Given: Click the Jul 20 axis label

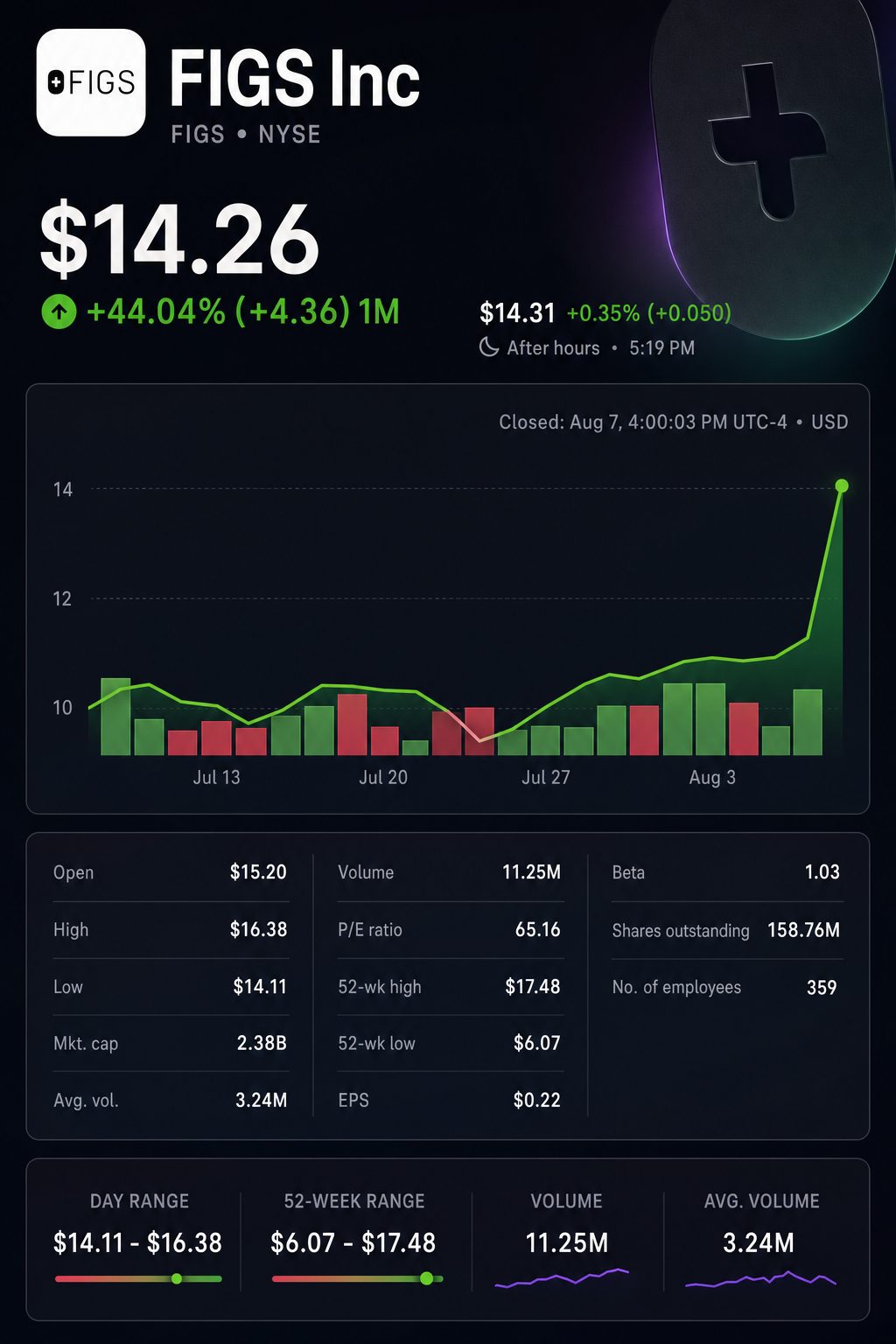Looking at the screenshot, I should 383,777.
